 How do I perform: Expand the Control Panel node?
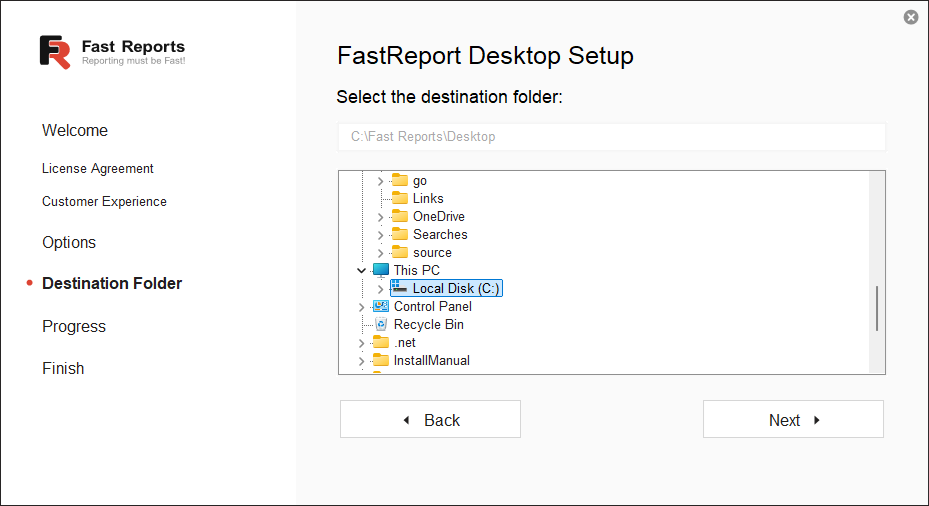pos(361,307)
